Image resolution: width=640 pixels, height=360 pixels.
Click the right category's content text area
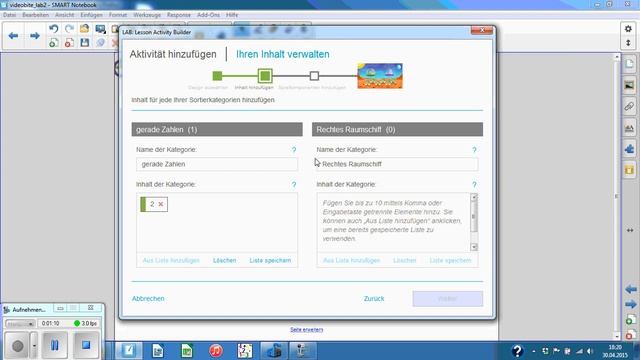(393, 222)
